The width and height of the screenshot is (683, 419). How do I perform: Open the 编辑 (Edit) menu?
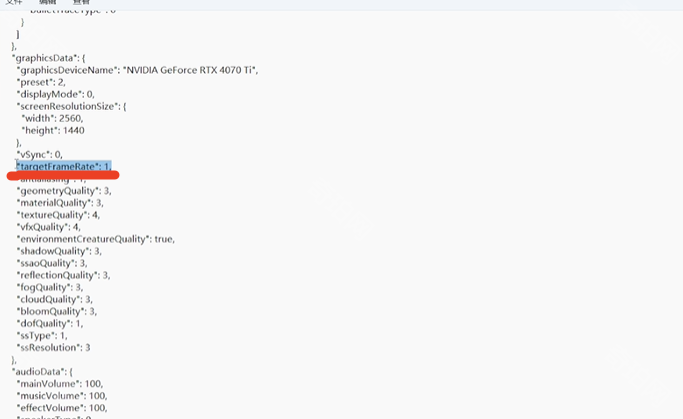pos(47,3)
